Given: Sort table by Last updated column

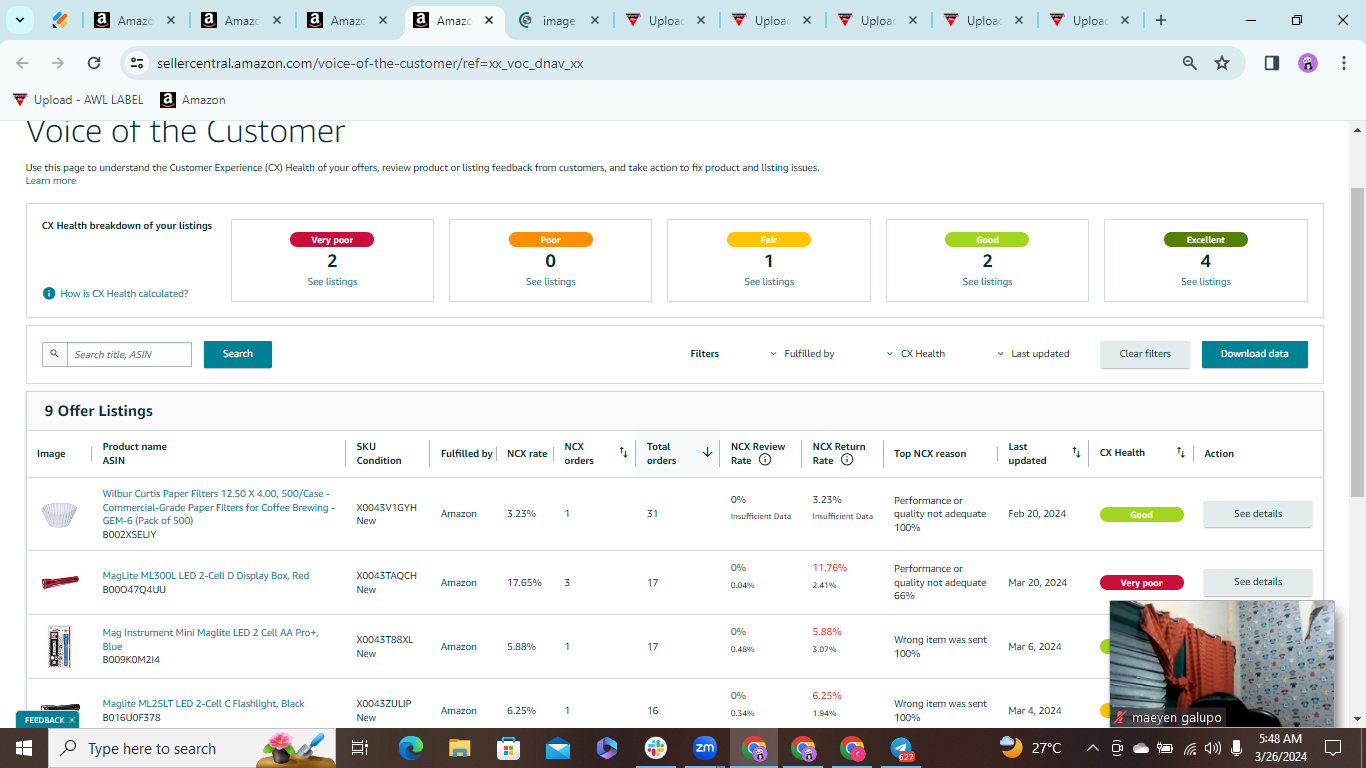Looking at the screenshot, I should (x=1076, y=453).
